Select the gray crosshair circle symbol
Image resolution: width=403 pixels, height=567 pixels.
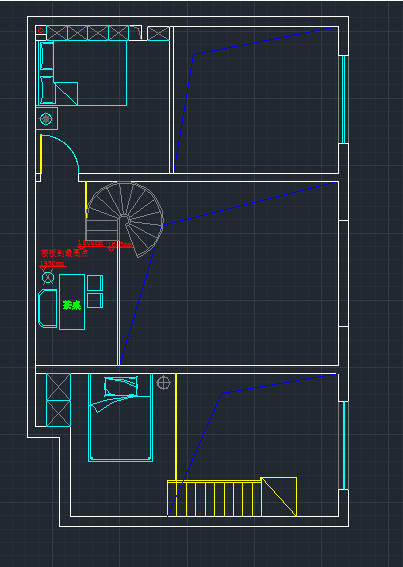tap(163, 383)
